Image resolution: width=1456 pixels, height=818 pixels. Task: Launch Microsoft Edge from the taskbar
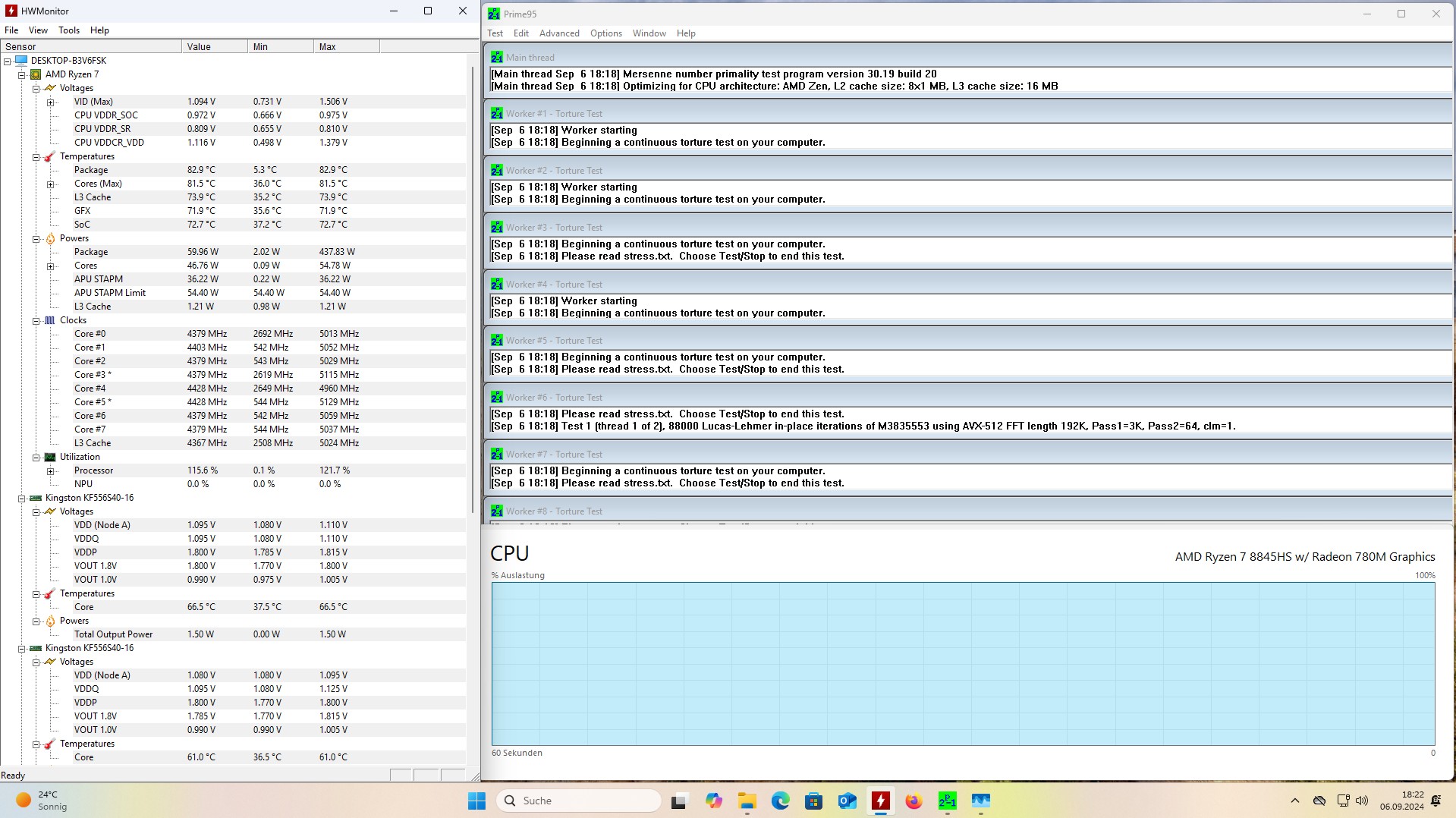tap(780, 801)
